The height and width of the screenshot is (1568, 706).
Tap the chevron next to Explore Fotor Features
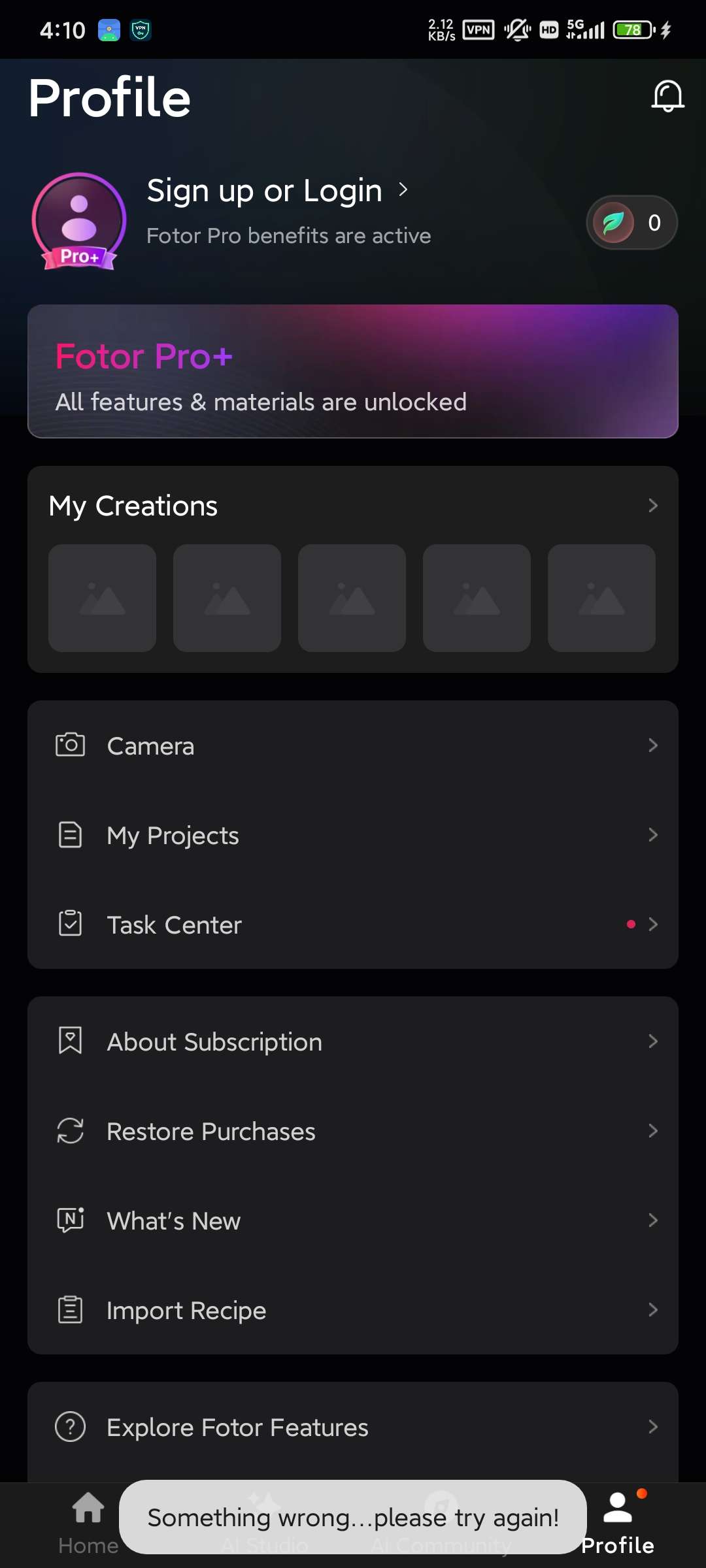pyautogui.click(x=652, y=1427)
